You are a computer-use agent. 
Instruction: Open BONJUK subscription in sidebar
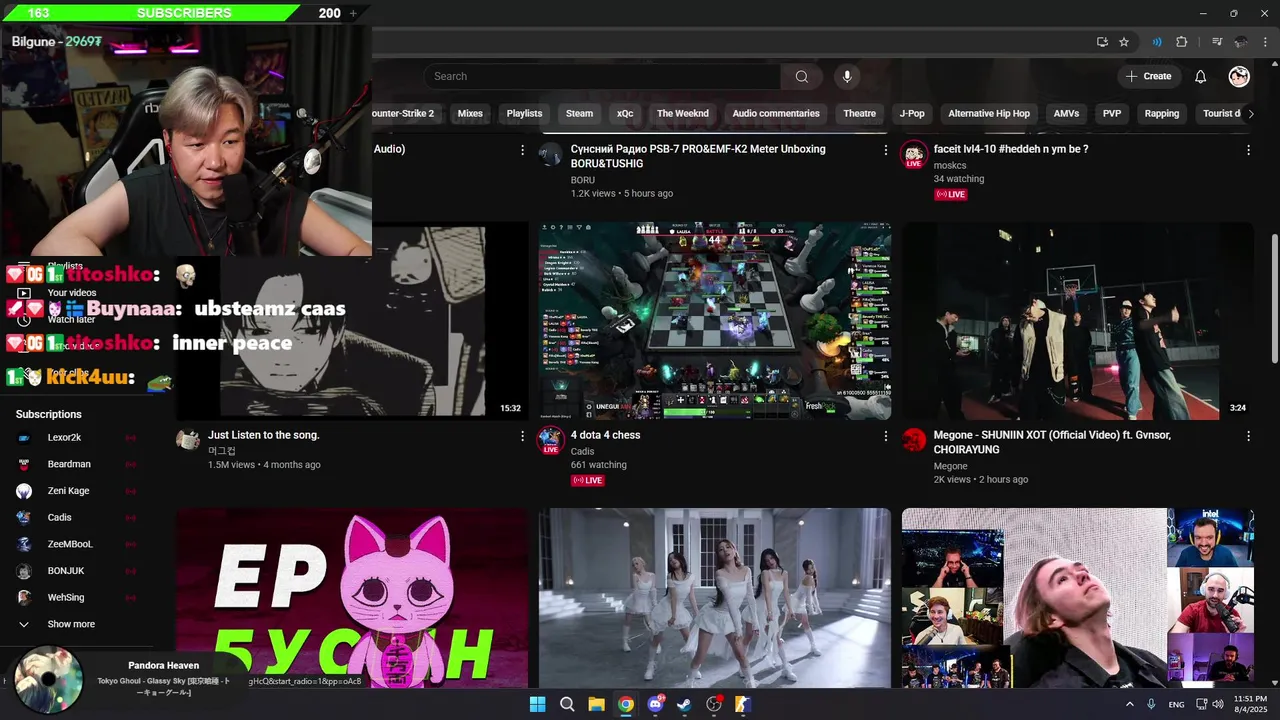pyautogui.click(x=66, y=571)
